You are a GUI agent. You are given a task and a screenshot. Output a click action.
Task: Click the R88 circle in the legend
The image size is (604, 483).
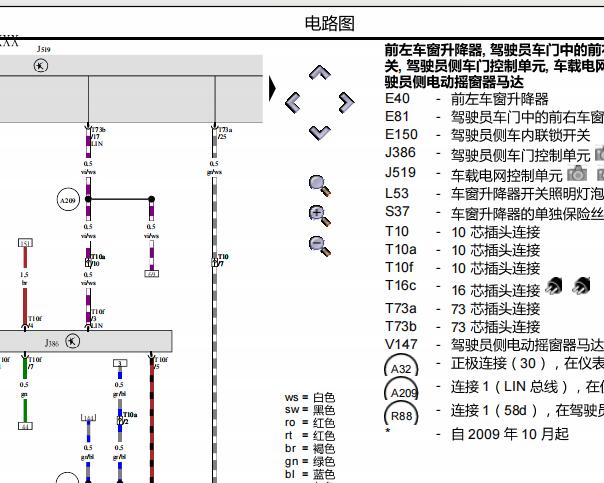(x=401, y=415)
